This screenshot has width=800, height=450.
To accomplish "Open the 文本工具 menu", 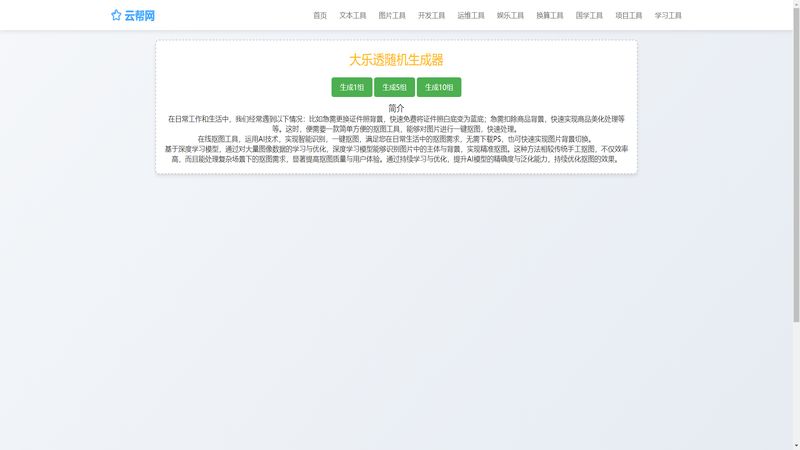I will (x=353, y=16).
